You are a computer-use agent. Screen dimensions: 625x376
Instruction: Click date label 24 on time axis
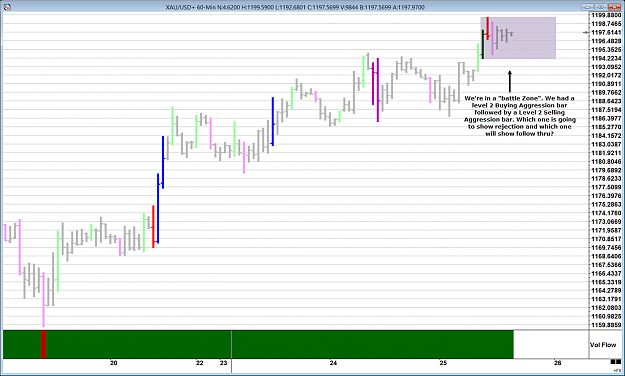pyautogui.click(x=333, y=363)
